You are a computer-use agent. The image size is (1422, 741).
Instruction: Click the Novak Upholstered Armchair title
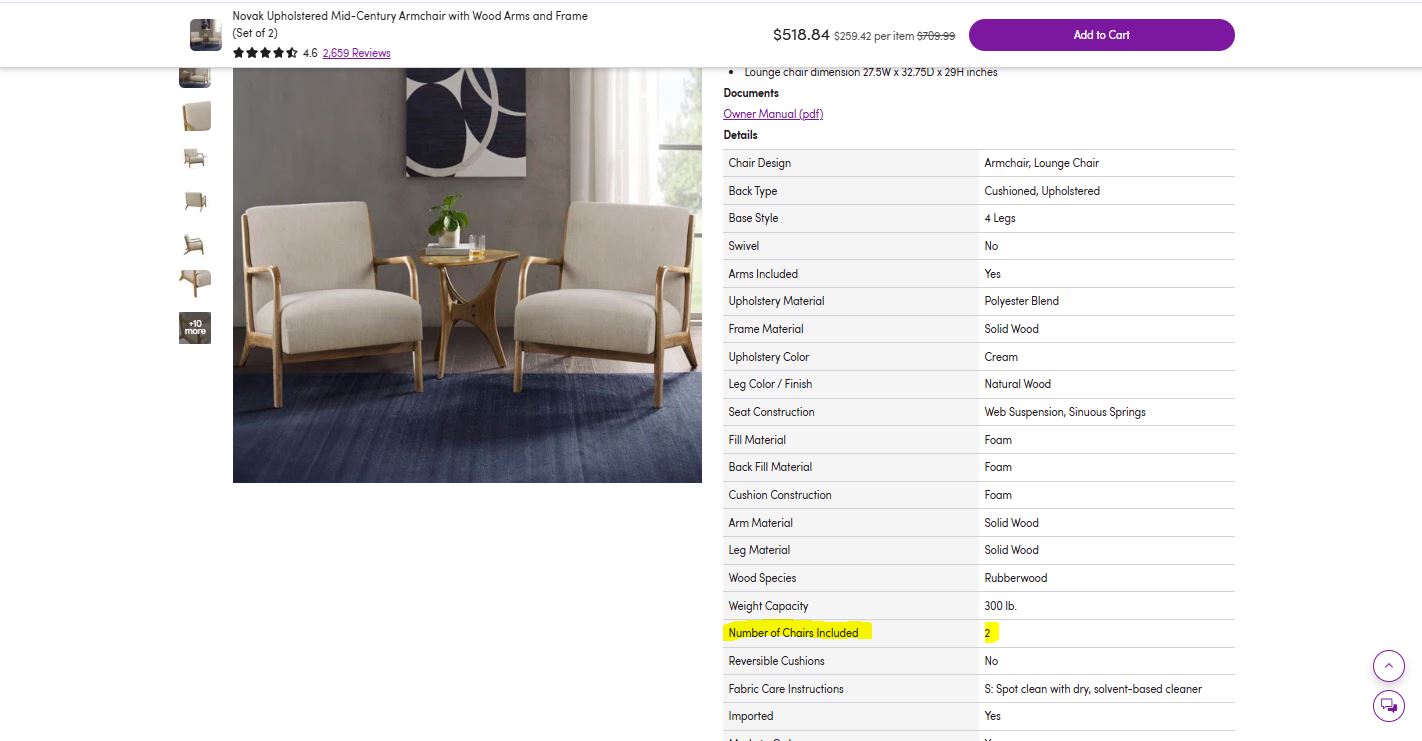[410, 24]
